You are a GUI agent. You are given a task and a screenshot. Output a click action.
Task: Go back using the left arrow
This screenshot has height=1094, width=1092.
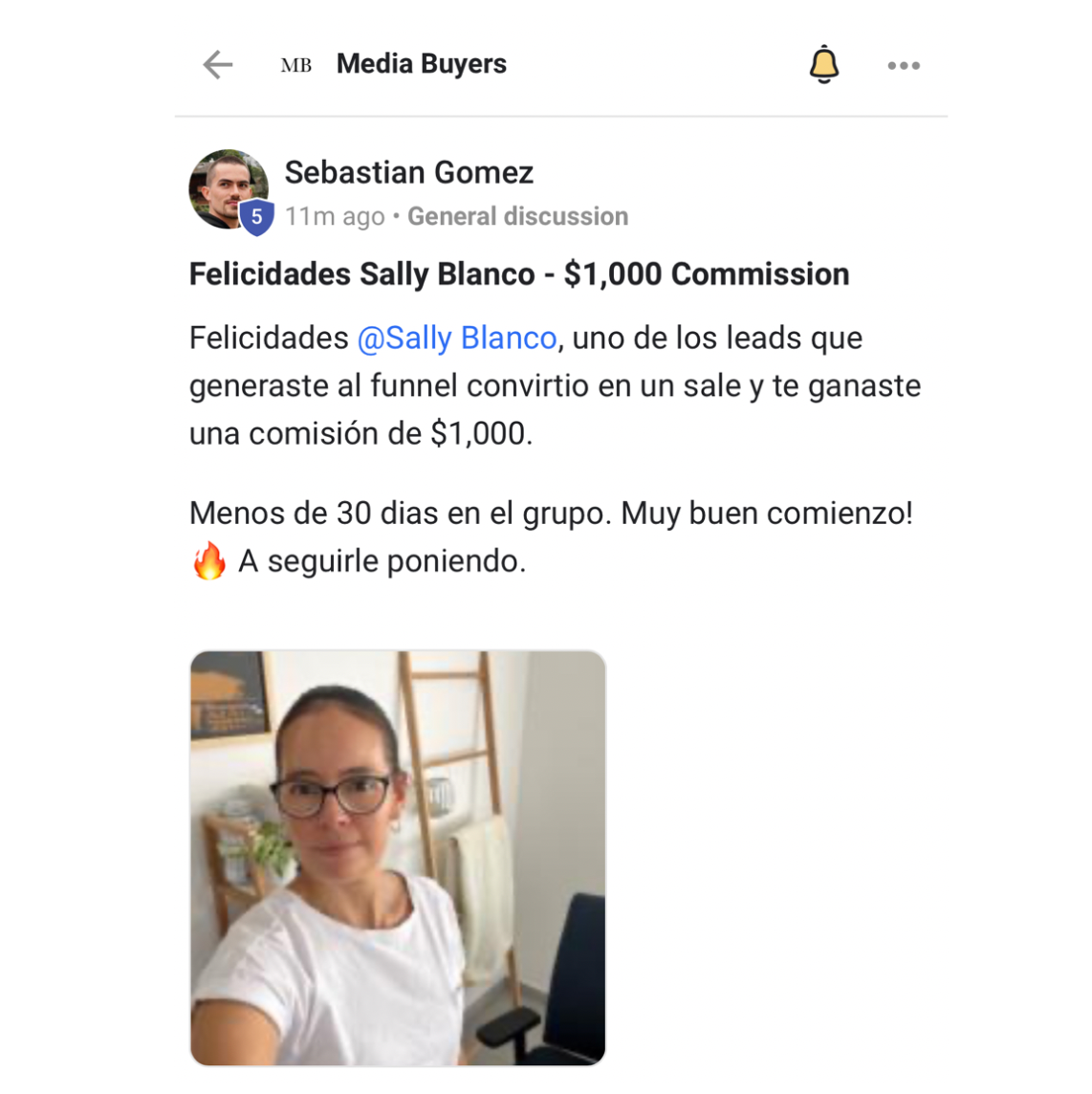(x=218, y=65)
